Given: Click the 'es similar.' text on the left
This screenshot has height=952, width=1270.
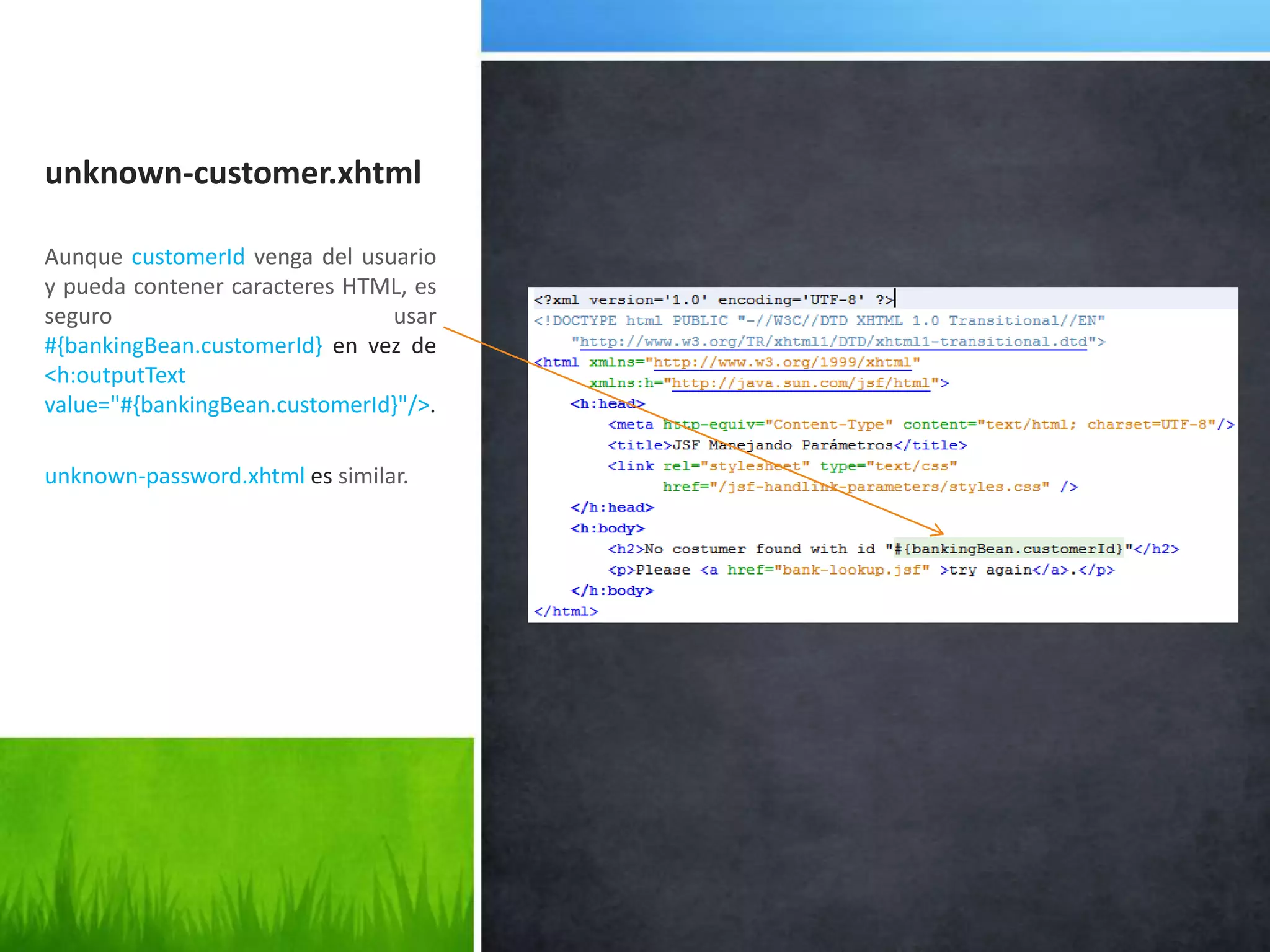Looking at the screenshot, I should pos(360,476).
